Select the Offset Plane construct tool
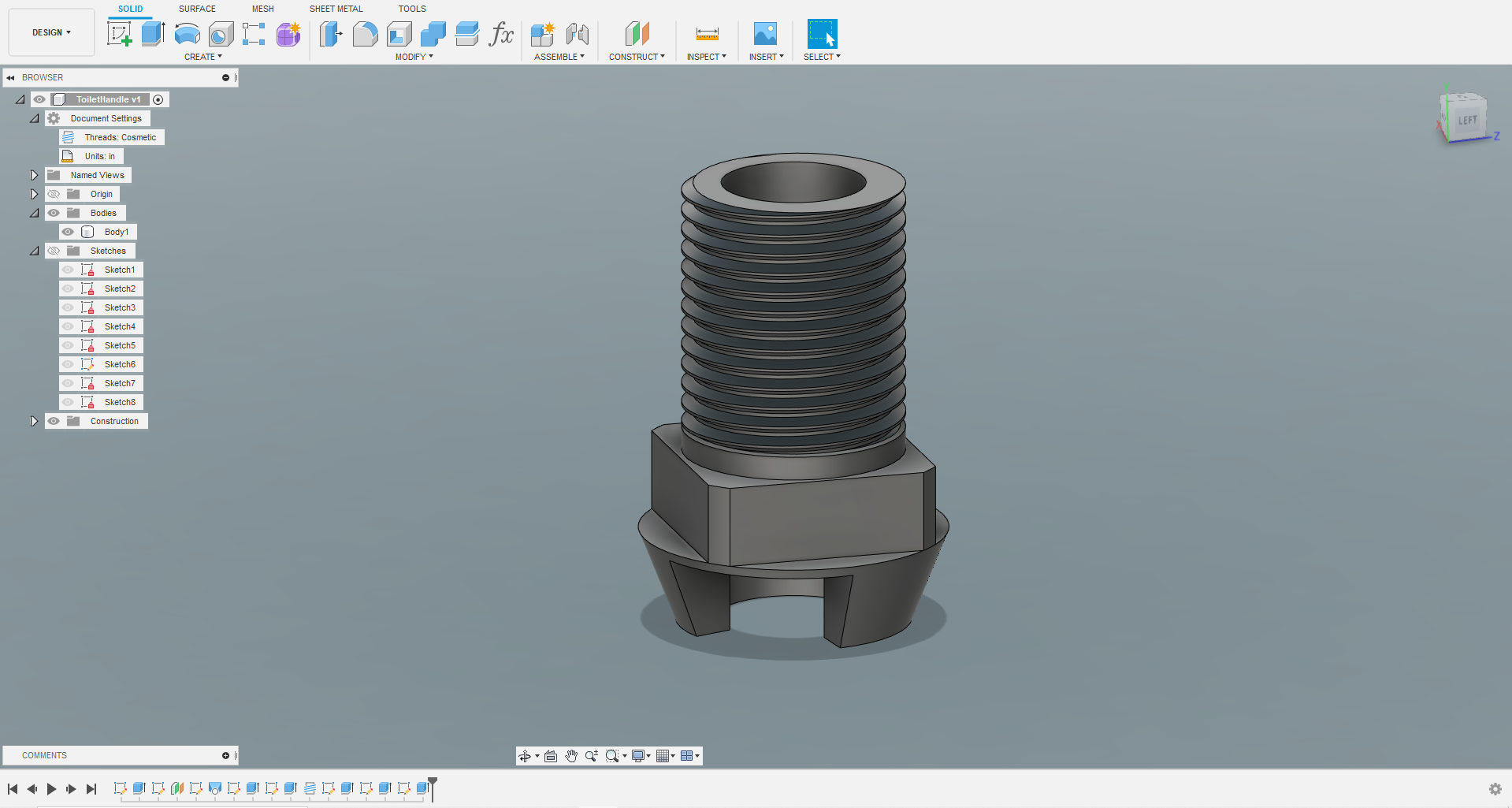This screenshot has width=1512, height=808. (x=637, y=34)
